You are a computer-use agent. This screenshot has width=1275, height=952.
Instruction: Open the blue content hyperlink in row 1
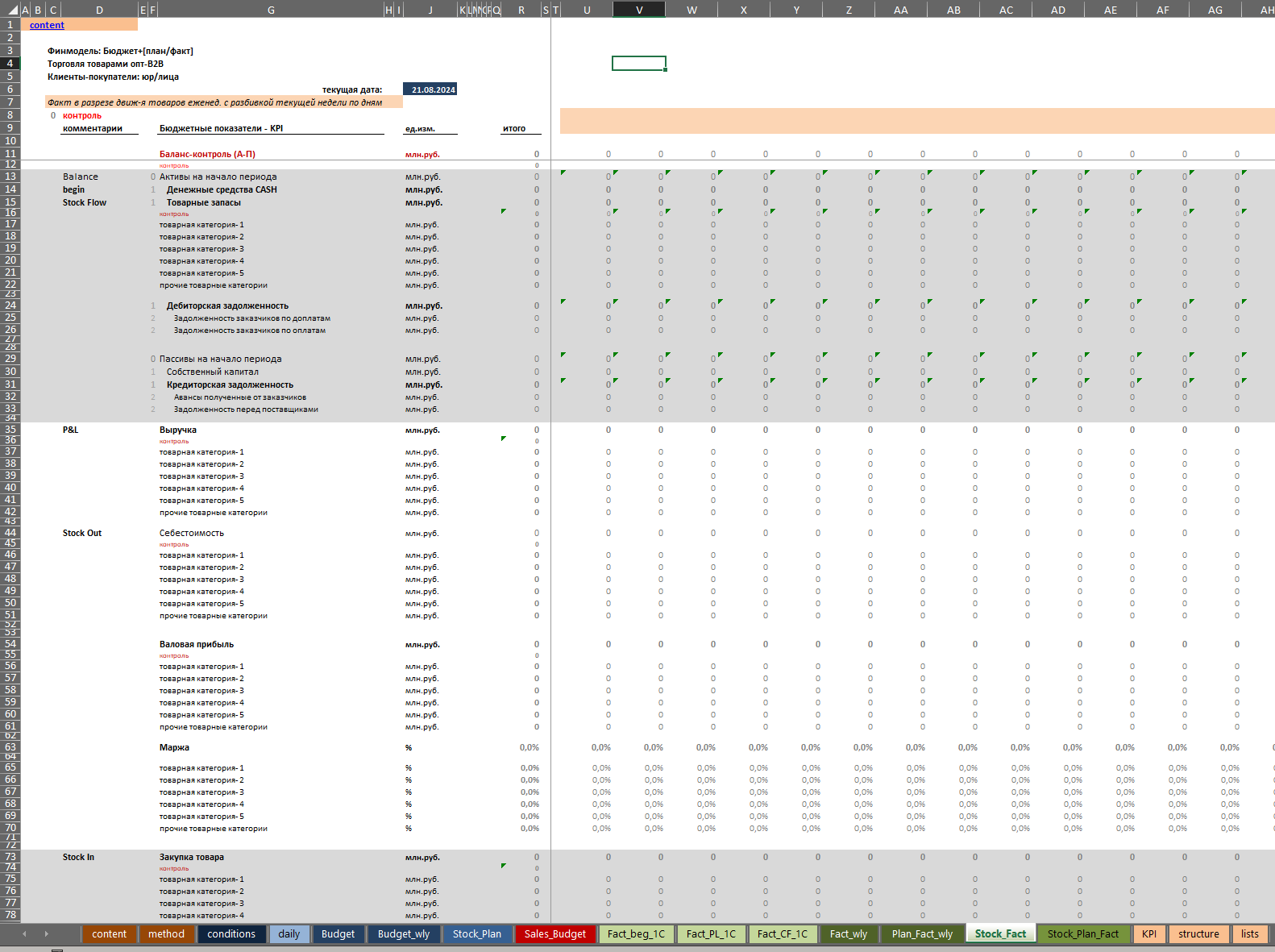click(47, 25)
